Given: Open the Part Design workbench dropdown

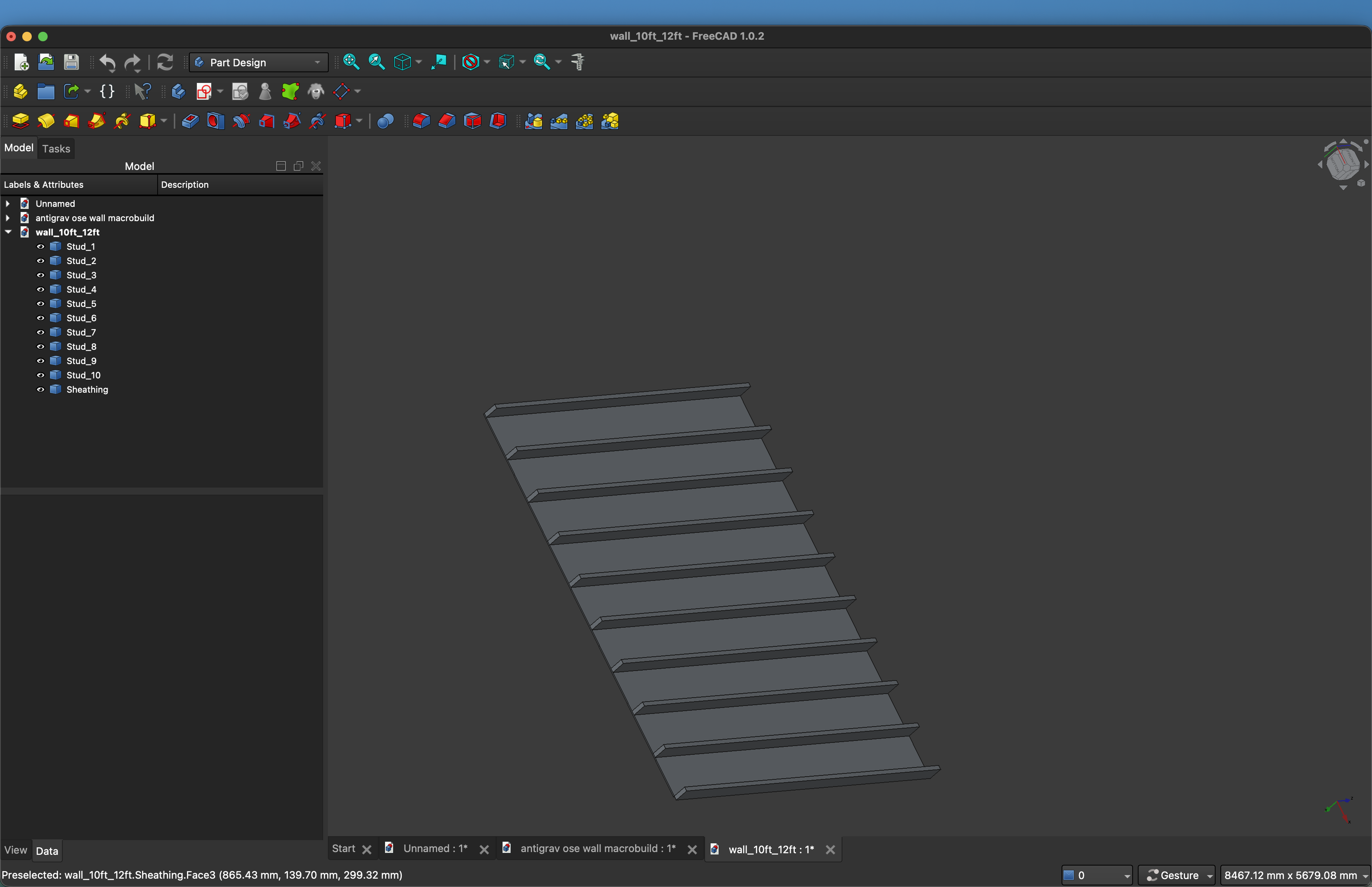Looking at the screenshot, I should click(x=258, y=62).
